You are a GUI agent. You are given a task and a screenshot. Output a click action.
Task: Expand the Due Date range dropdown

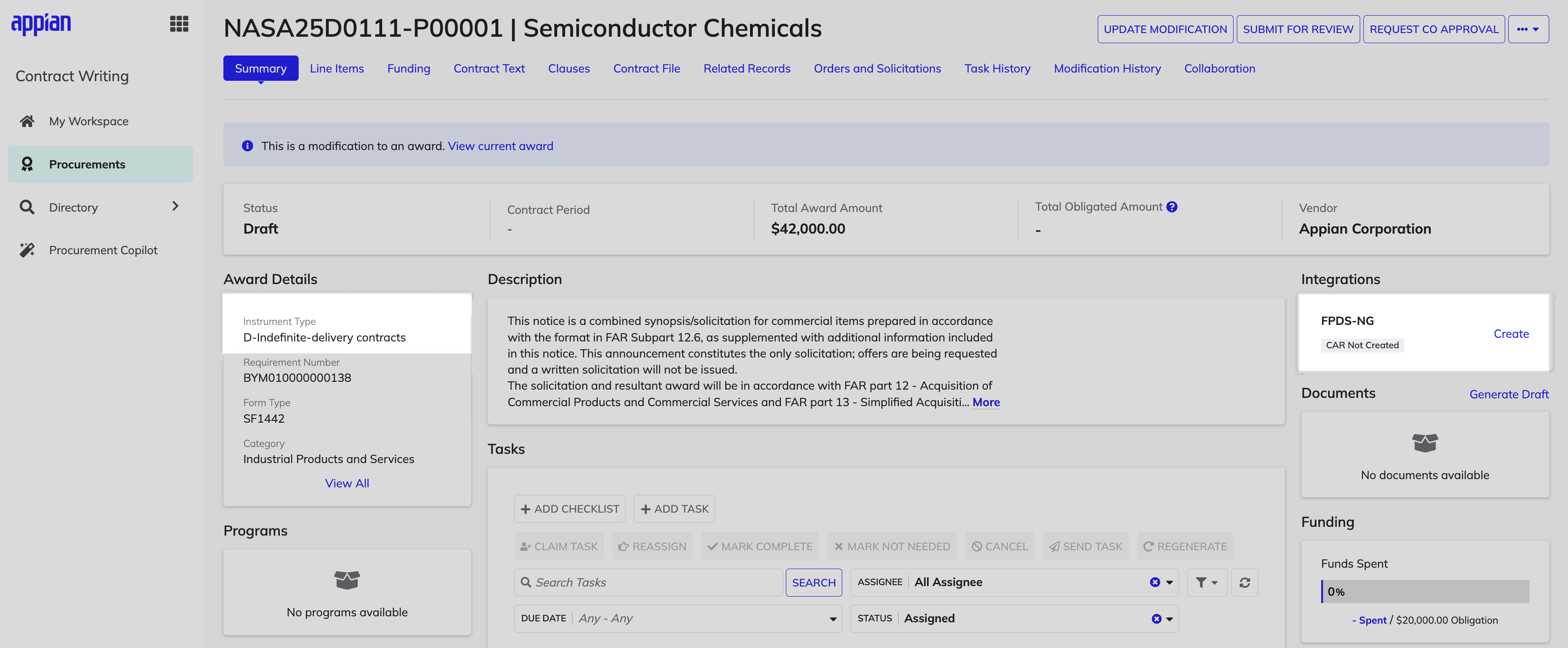pyautogui.click(x=833, y=620)
